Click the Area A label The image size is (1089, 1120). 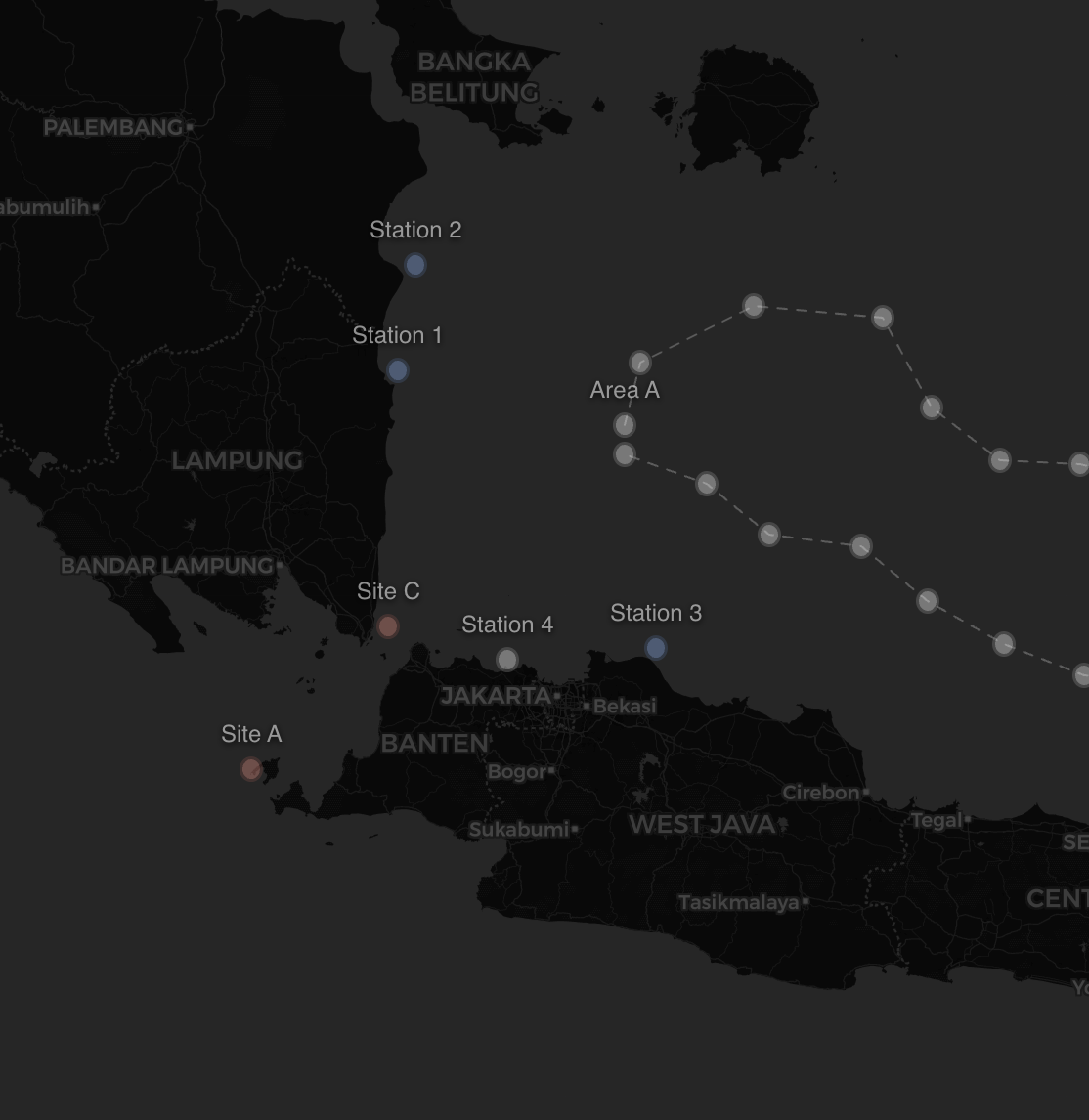[625, 391]
